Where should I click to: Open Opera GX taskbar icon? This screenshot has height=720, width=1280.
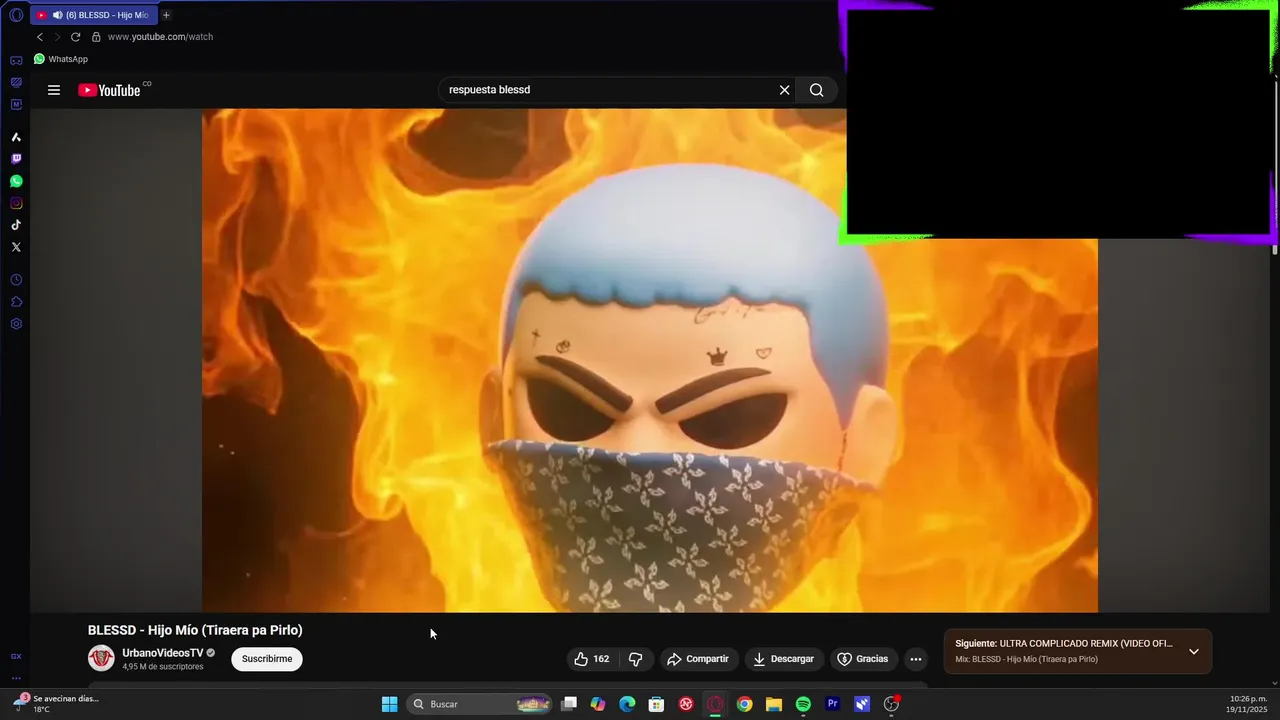(715, 704)
